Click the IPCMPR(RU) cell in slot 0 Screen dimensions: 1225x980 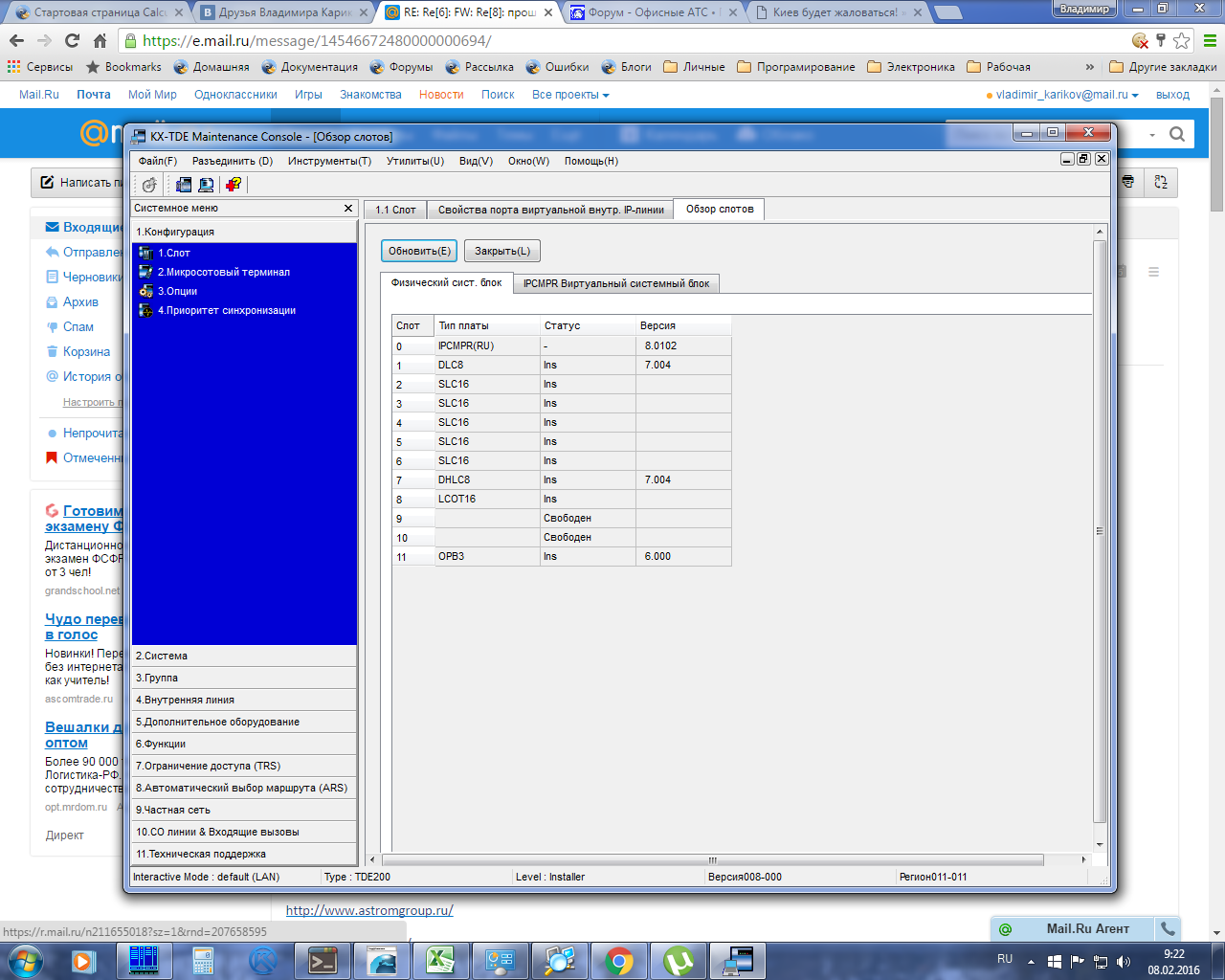pos(487,345)
